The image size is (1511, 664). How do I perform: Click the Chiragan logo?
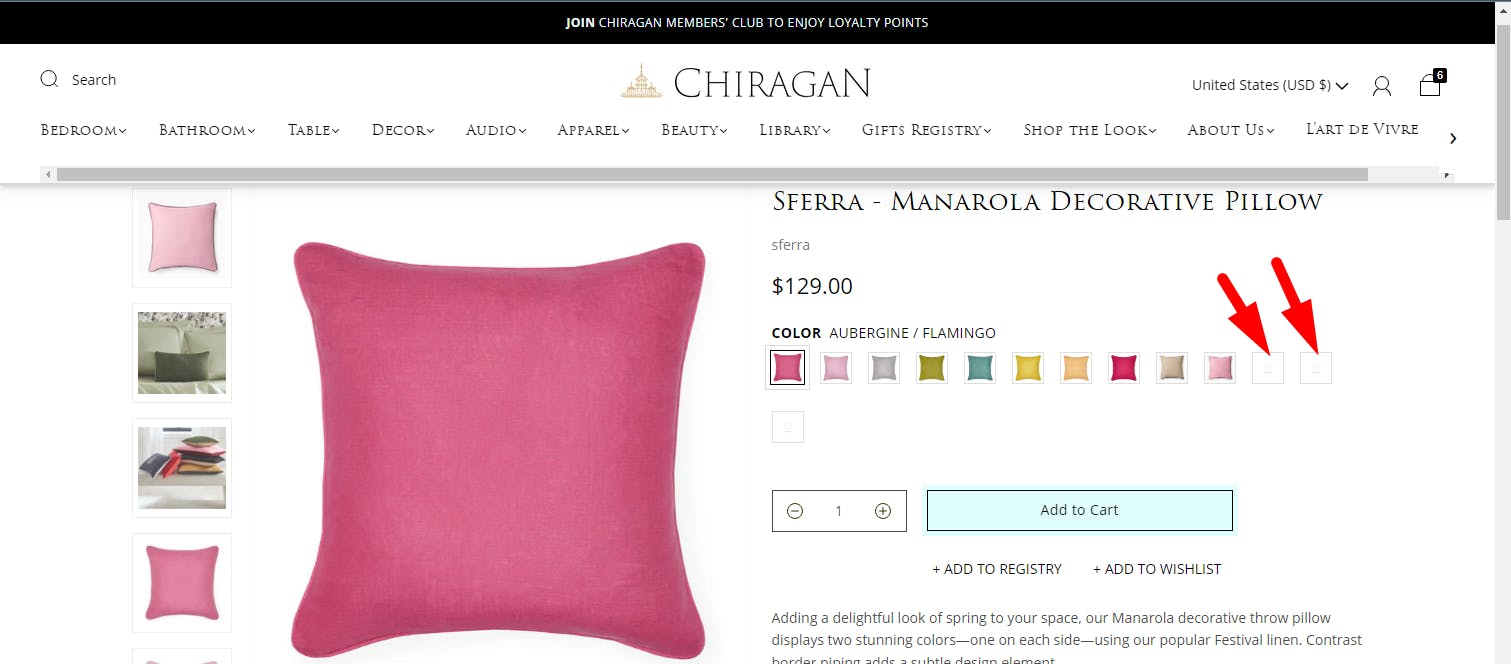[745, 82]
